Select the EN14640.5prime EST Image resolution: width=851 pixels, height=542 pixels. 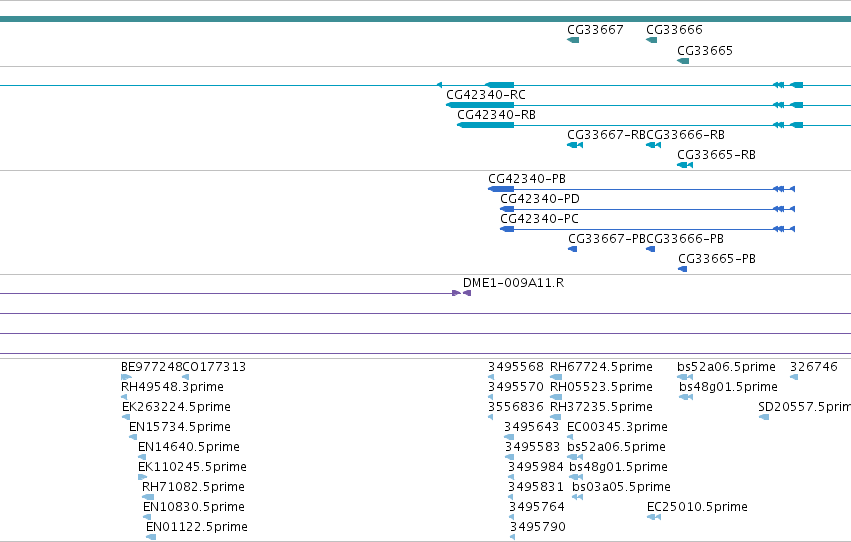189,448
